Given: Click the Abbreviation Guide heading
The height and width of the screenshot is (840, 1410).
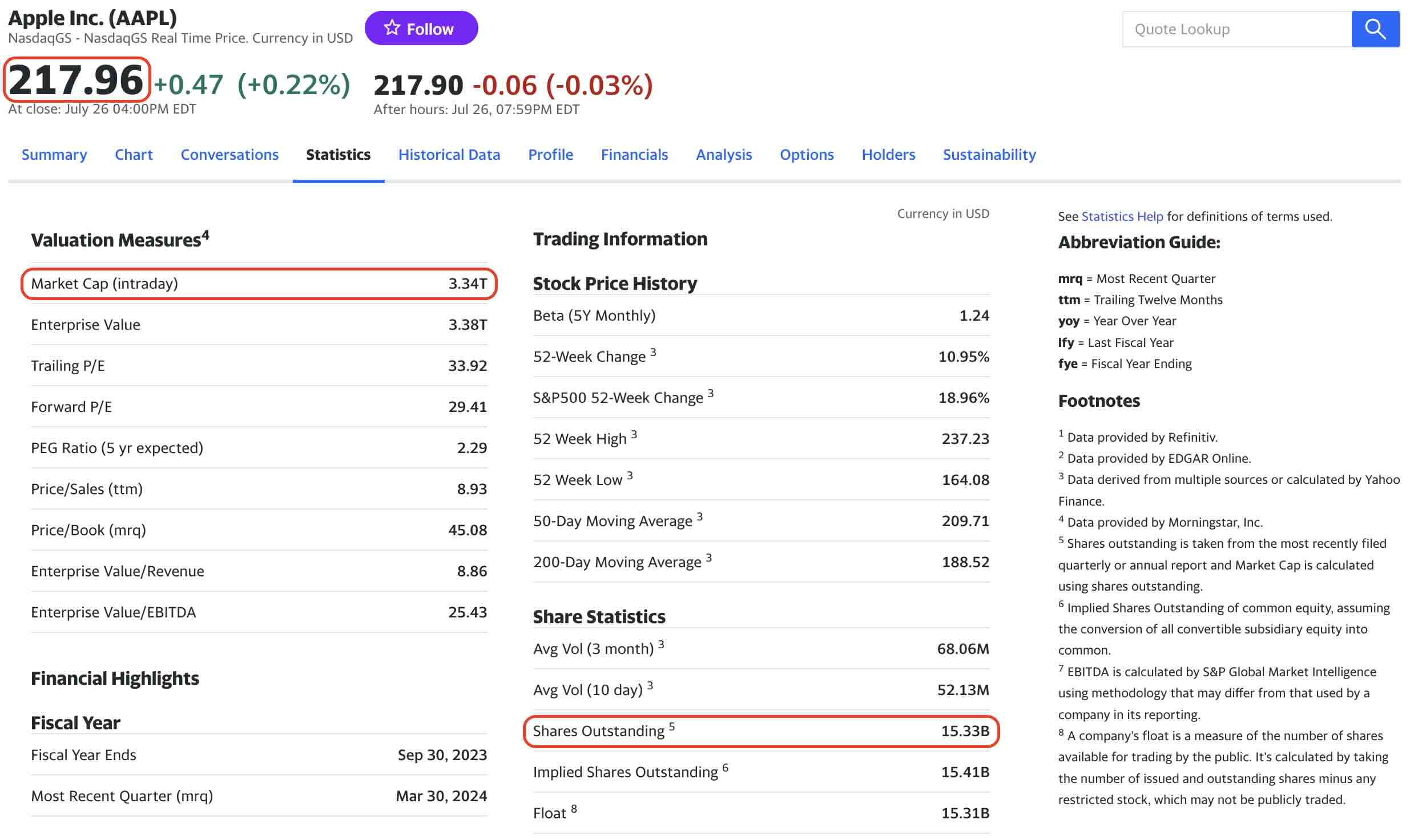Looking at the screenshot, I should 1139,243.
